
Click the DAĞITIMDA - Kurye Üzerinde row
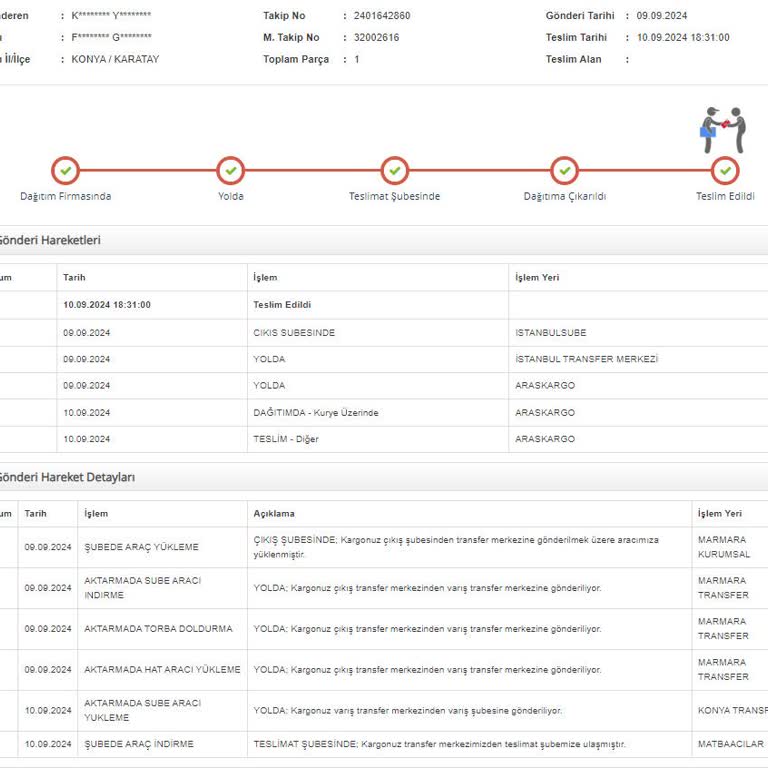[x=316, y=412]
